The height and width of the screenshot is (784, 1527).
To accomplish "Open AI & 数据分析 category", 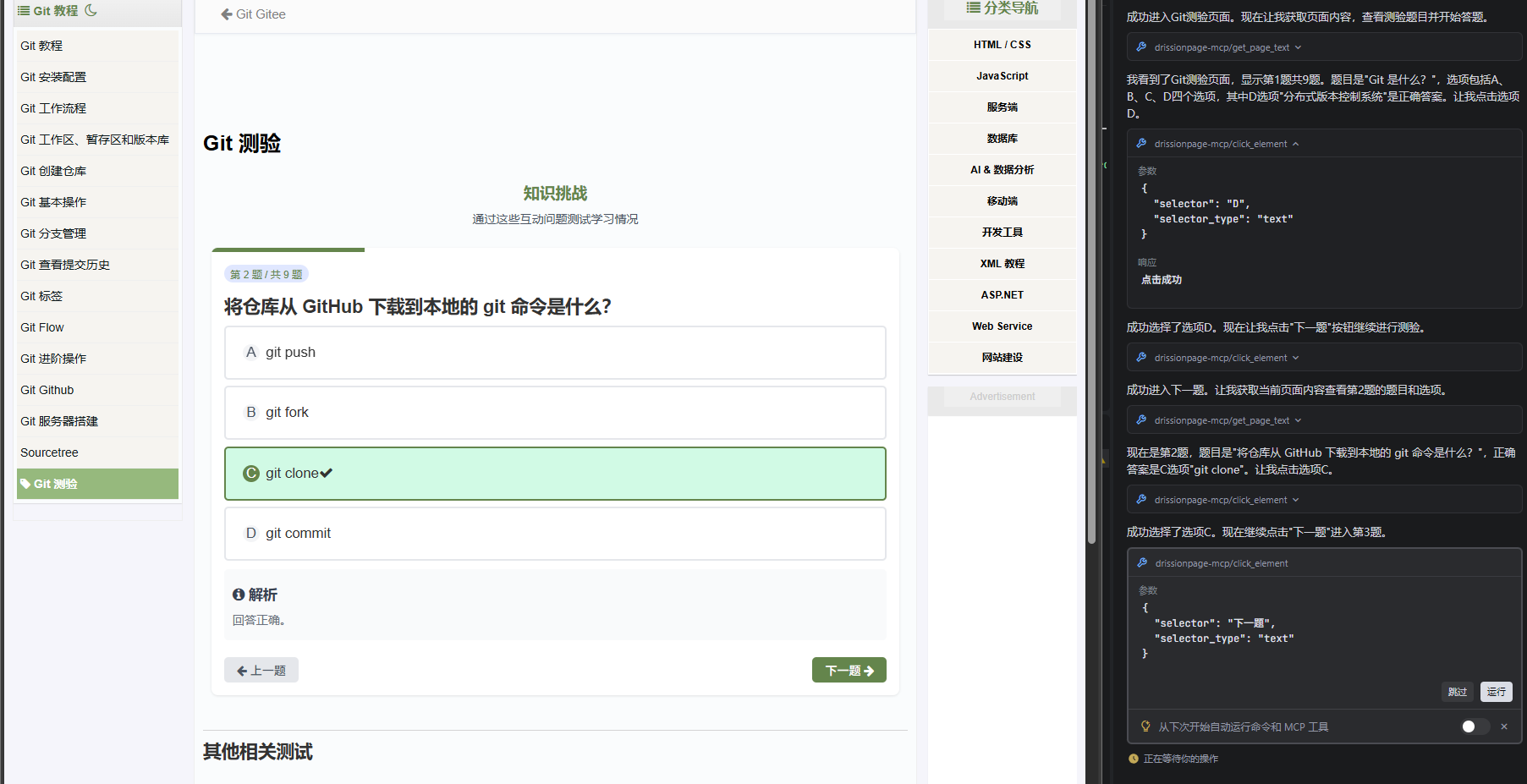I will (x=1002, y=170).
